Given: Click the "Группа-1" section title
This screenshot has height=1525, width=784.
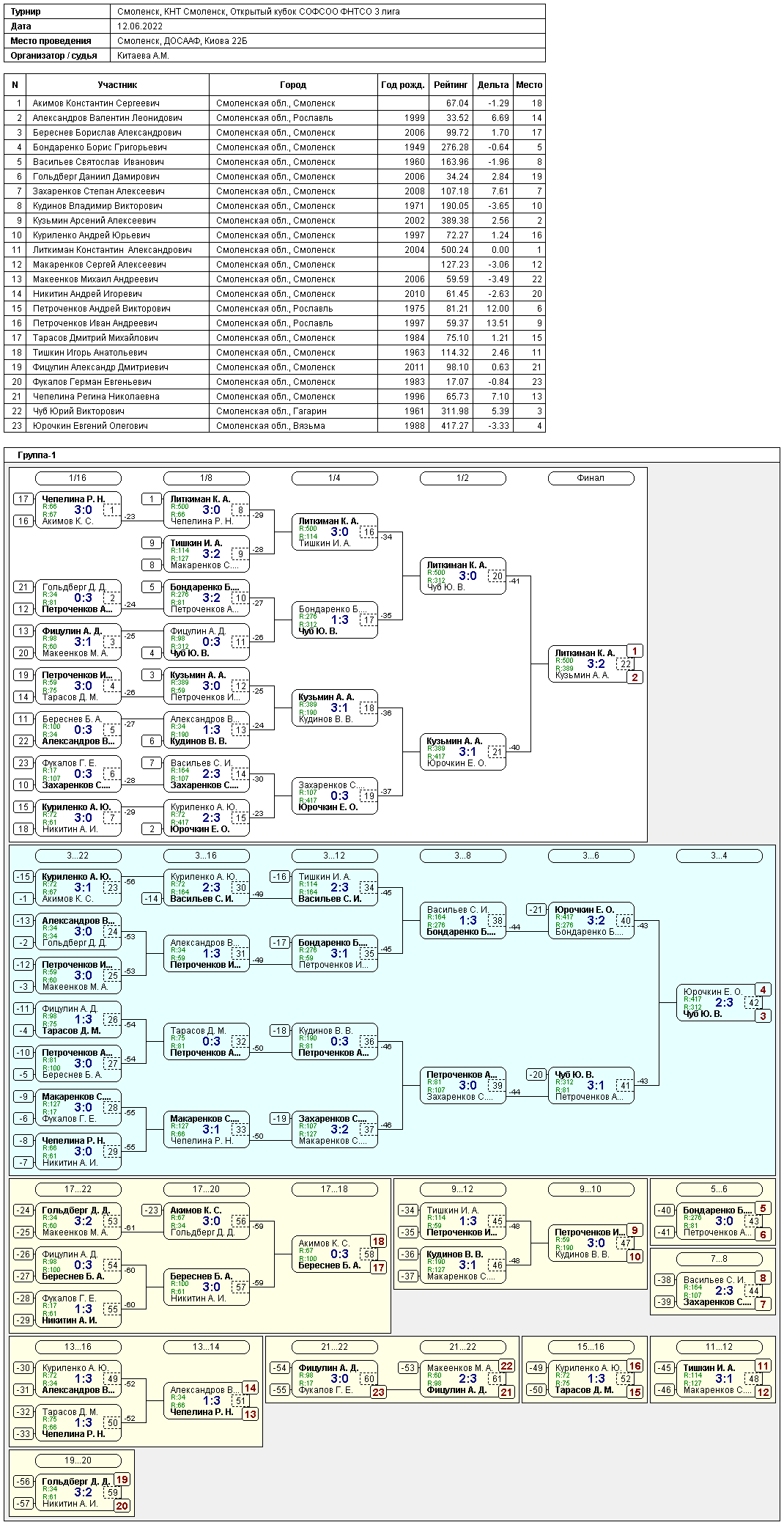Looking at the screenshot, I should pos(37,455).
